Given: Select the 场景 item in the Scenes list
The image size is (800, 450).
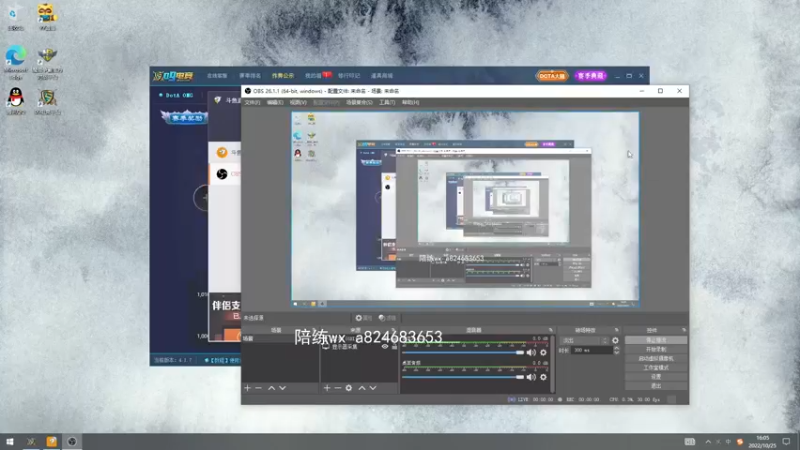Looking at the screenshot, I should [280, 339].
